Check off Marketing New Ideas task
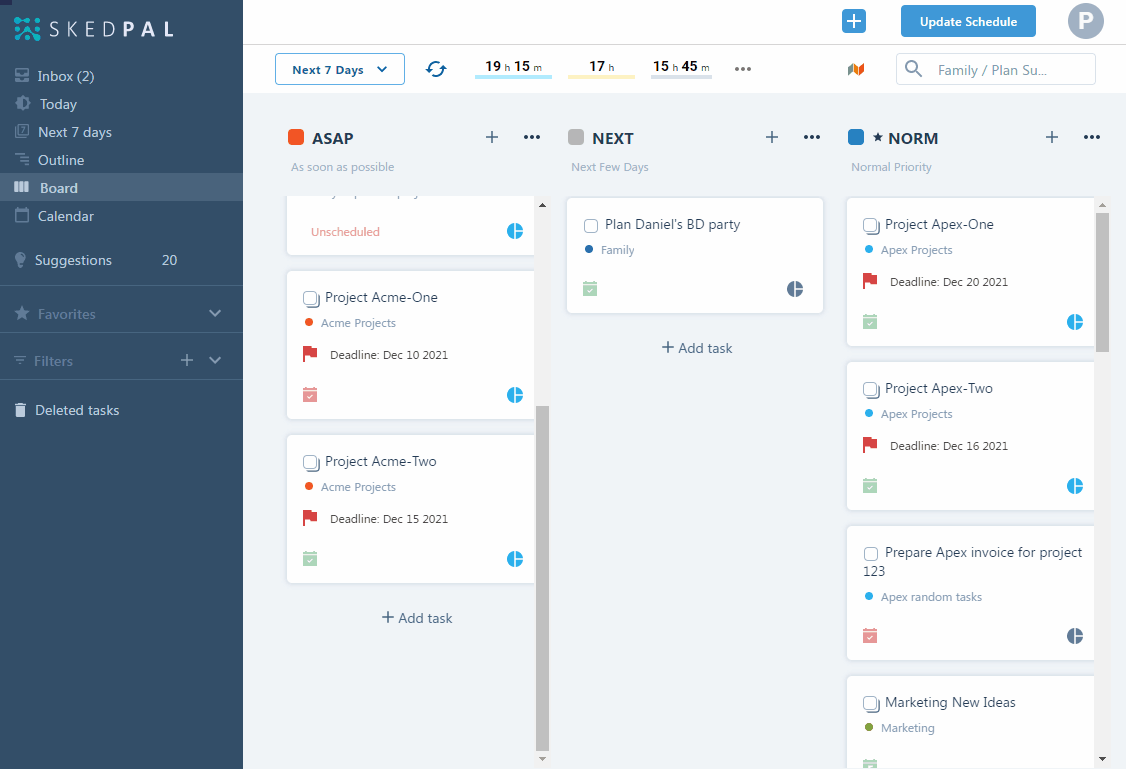1126x769 pixels. [x=871, y=703]
